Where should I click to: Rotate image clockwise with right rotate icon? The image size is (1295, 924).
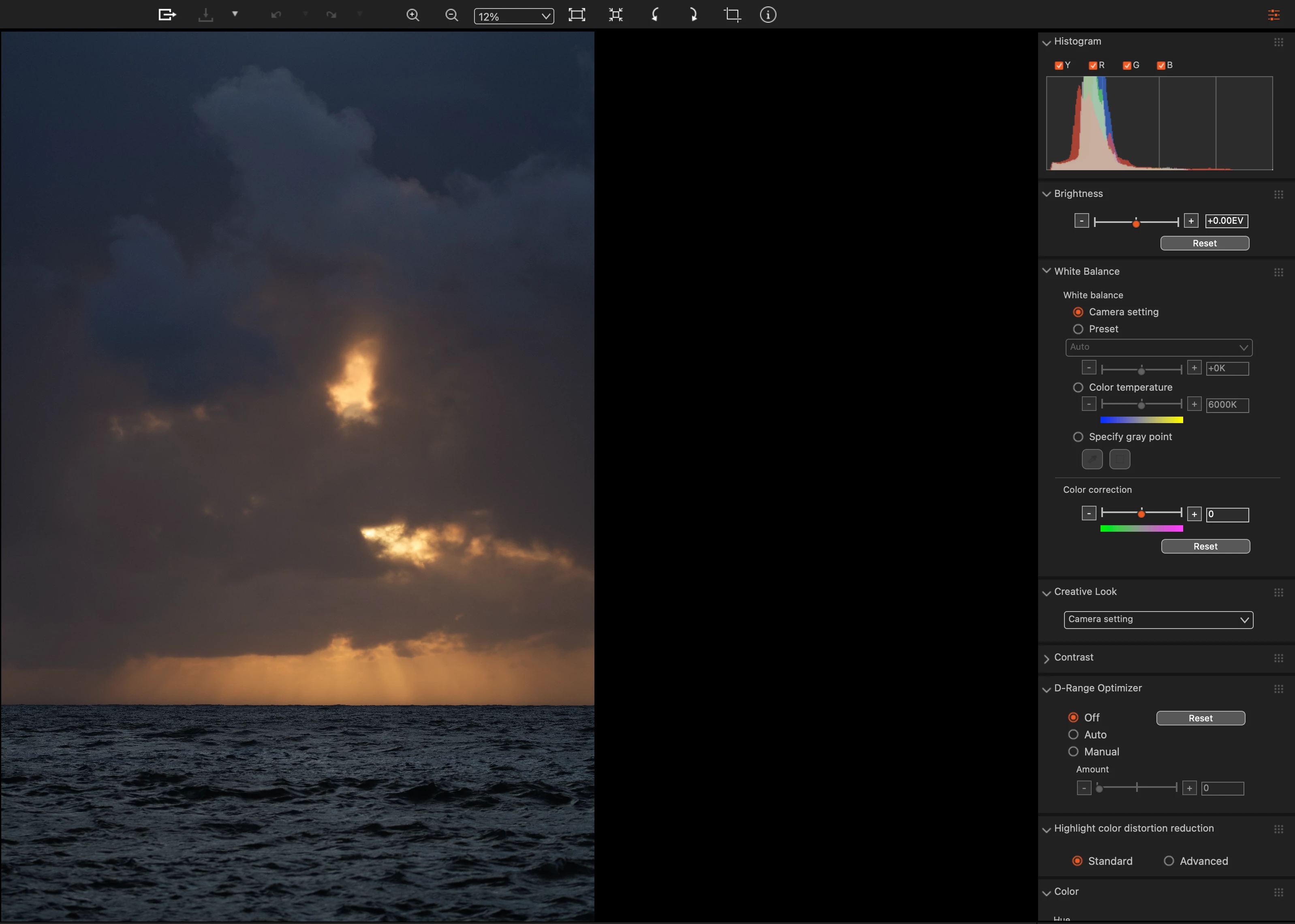point(693,15)
